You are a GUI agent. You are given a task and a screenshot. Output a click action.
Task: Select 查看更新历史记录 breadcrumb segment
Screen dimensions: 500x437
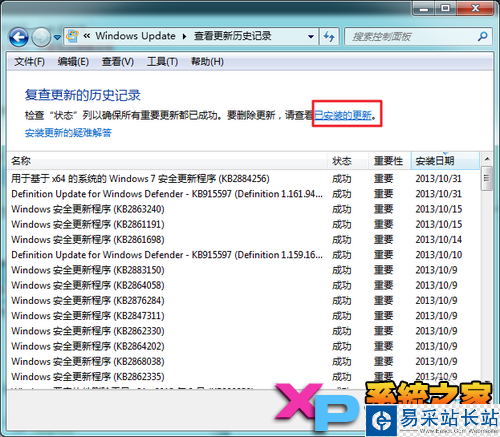pos(232,36)
